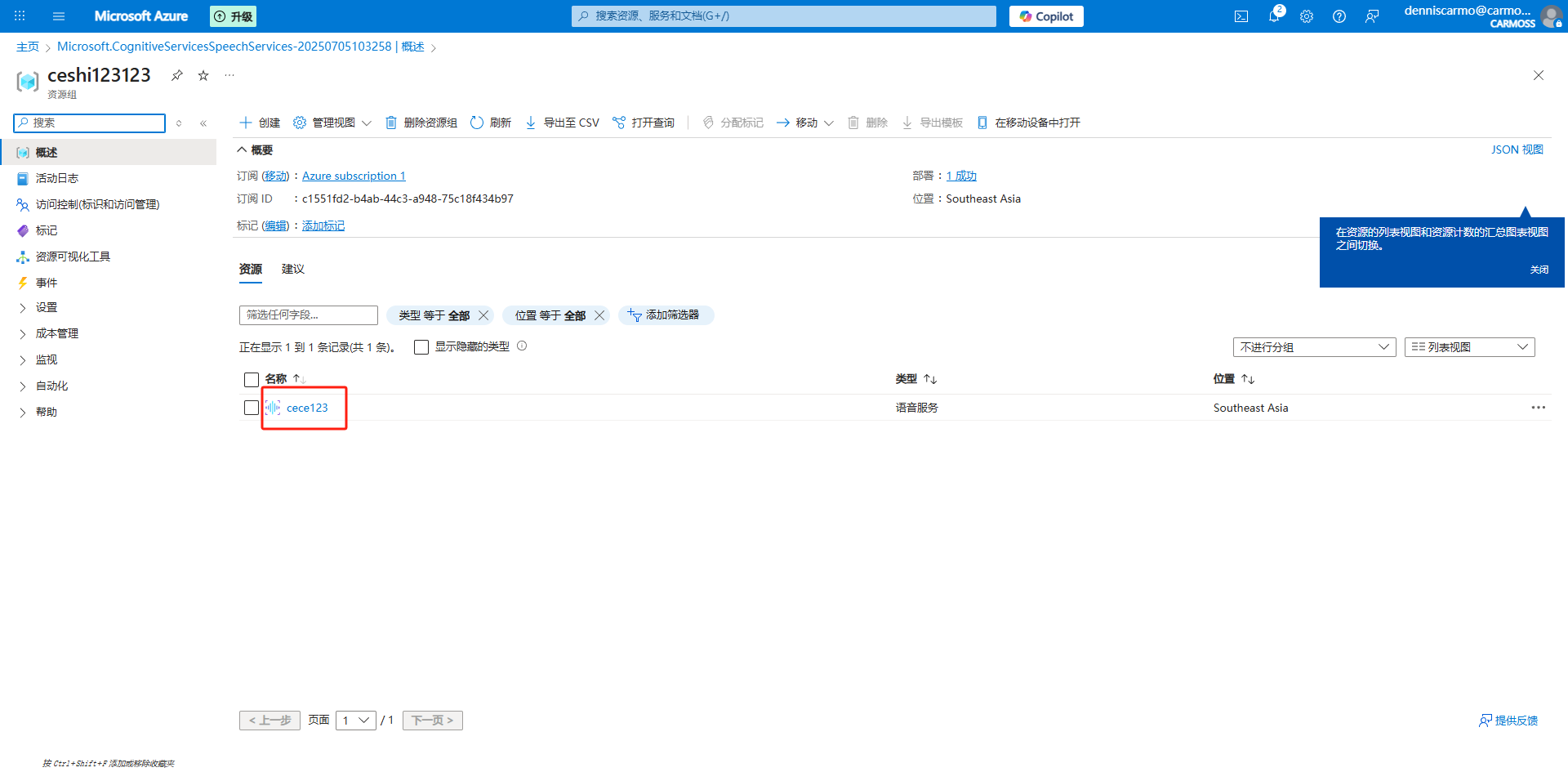
Task: Select 概述 in the sidebar
Action: tap(108, 153)
